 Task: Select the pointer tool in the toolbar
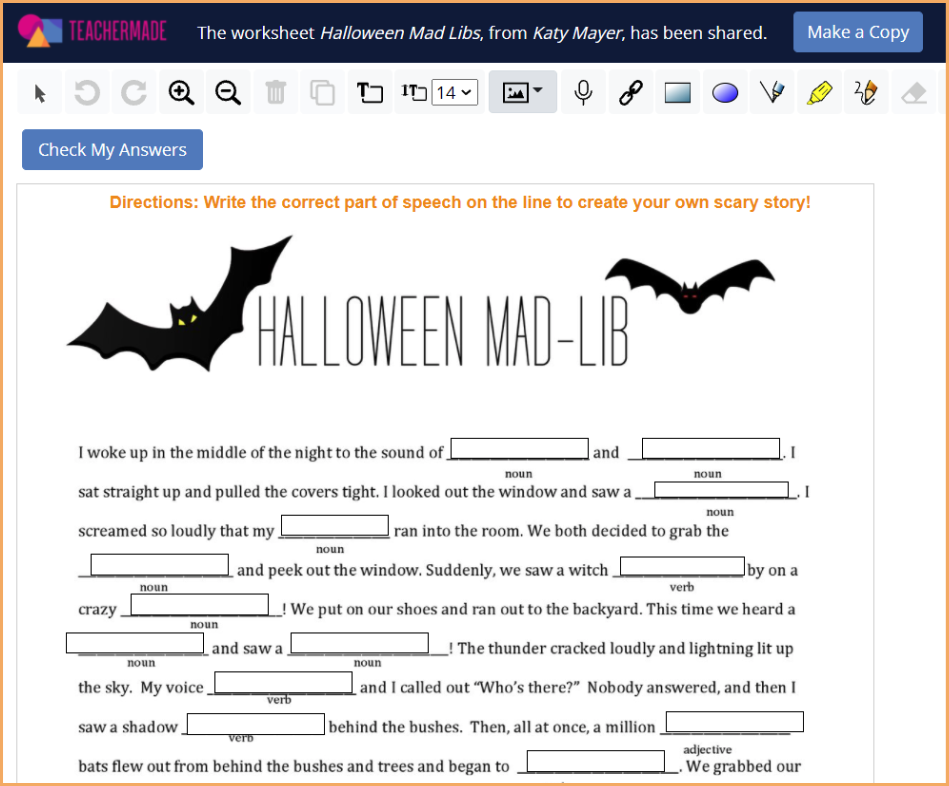pyautogui.click(x=39, y=92)
